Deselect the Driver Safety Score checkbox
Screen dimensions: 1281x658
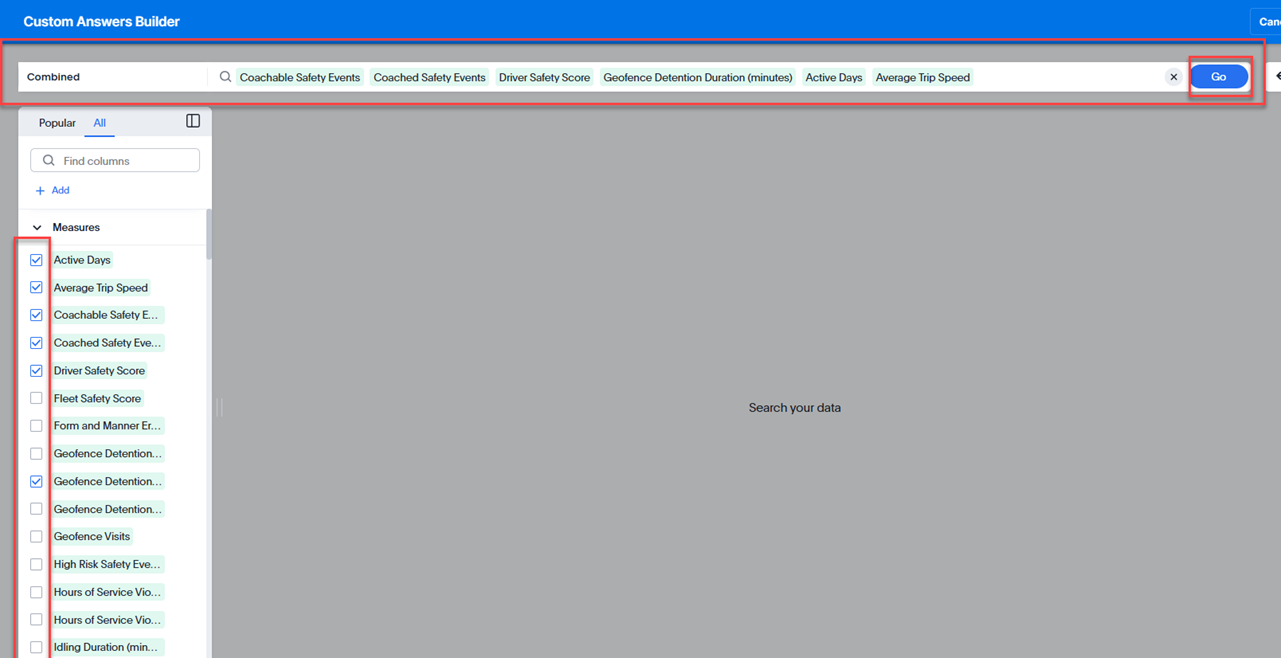click(x=36, y=370)
